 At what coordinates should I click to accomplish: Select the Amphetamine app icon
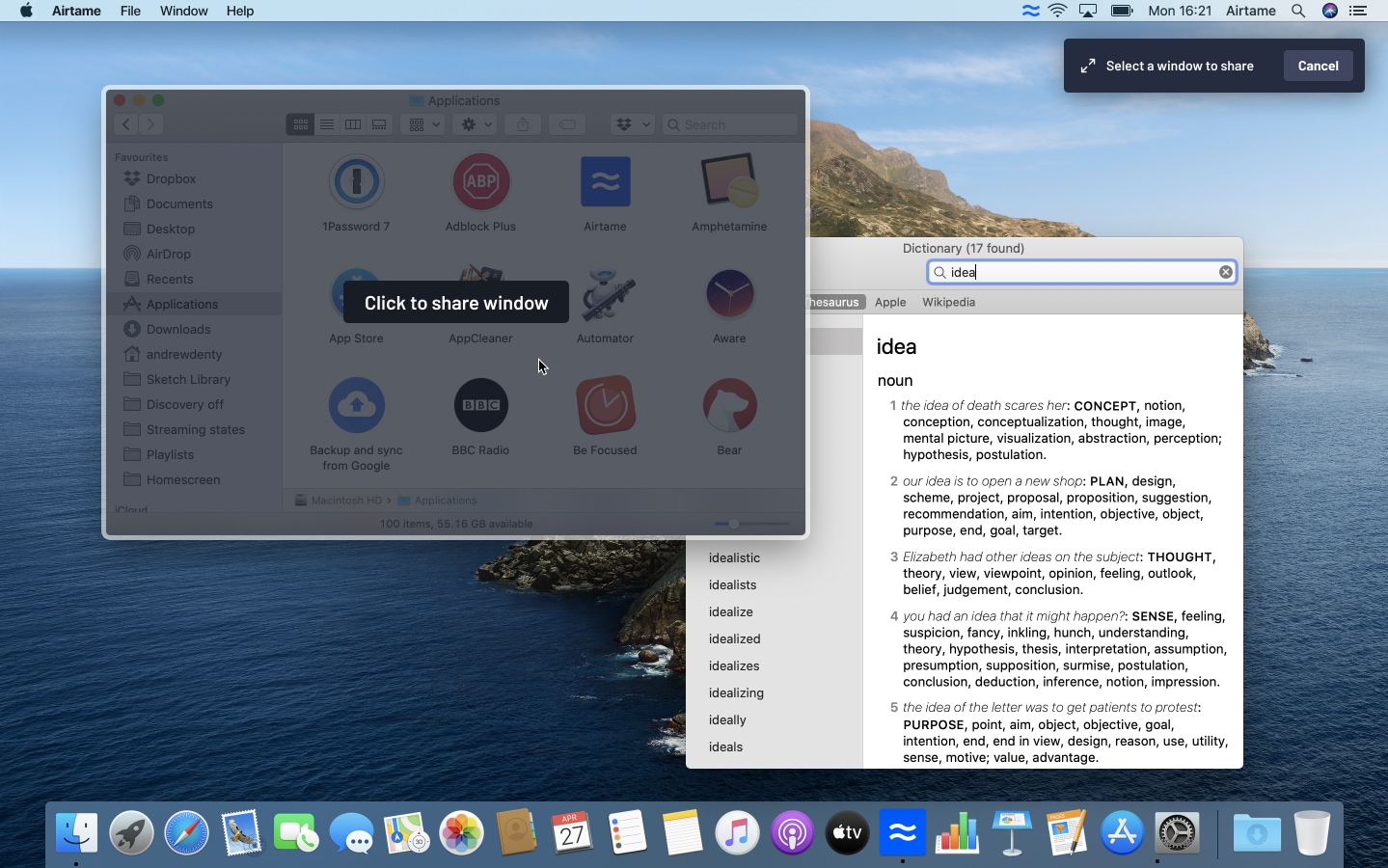click(x=729, y=181)
